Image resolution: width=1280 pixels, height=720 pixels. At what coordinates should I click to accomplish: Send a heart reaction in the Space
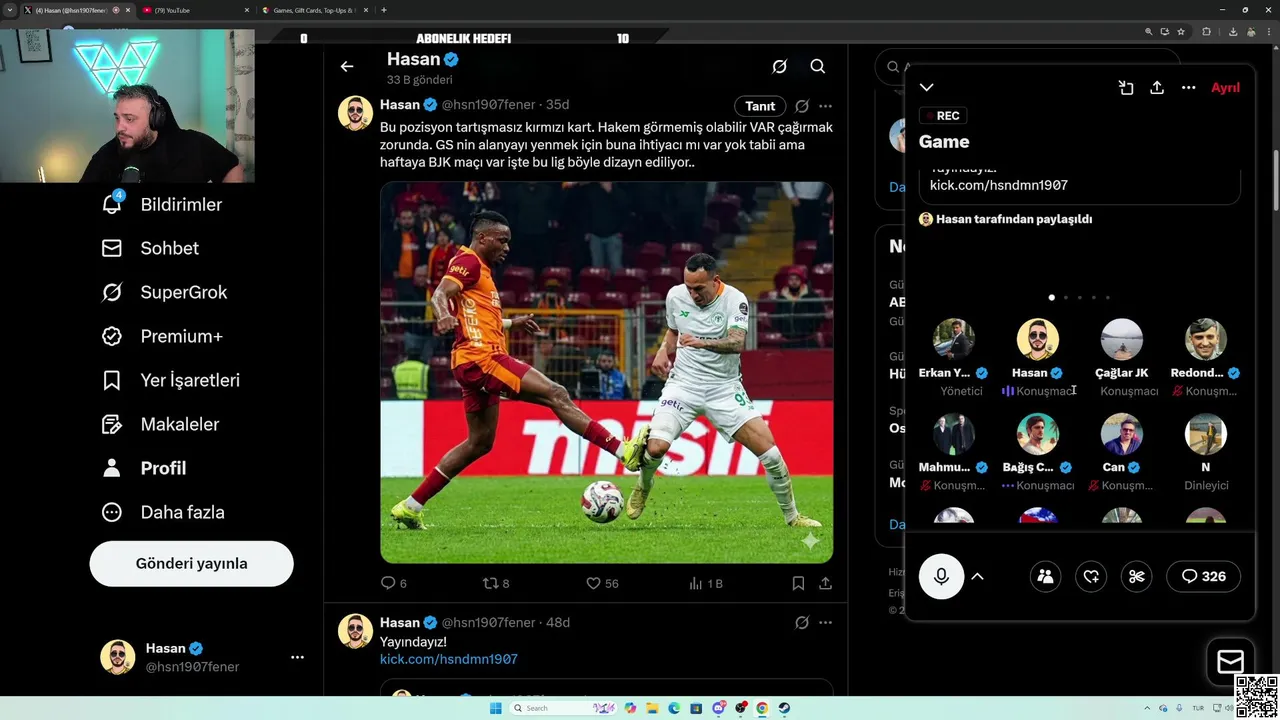[1091, 576]
